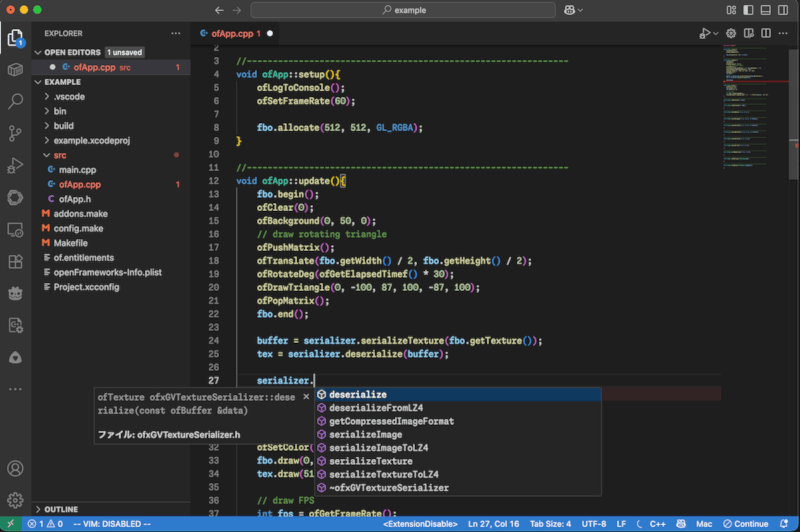This screenshot has height=532, width=800.
Task: Click the gear icon in editor toolbar
Action: [x=731, y=34]
